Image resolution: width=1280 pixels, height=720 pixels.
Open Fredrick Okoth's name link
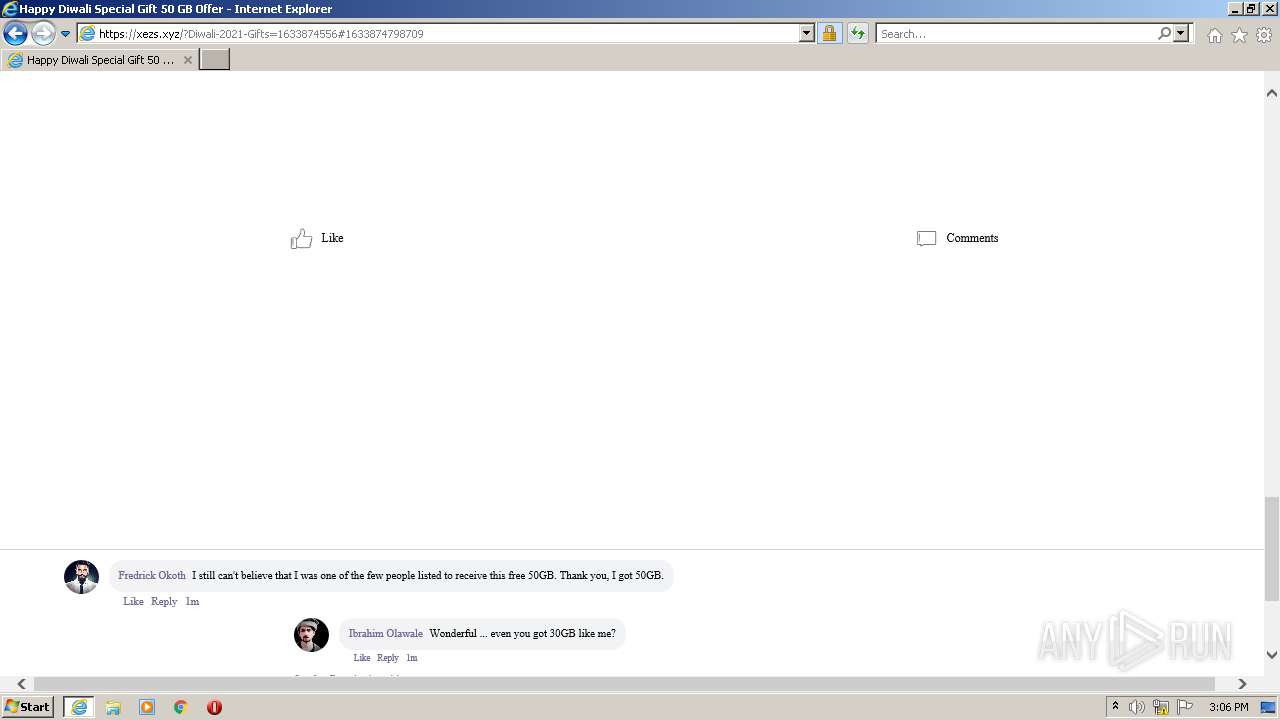[x=152, y=576]
